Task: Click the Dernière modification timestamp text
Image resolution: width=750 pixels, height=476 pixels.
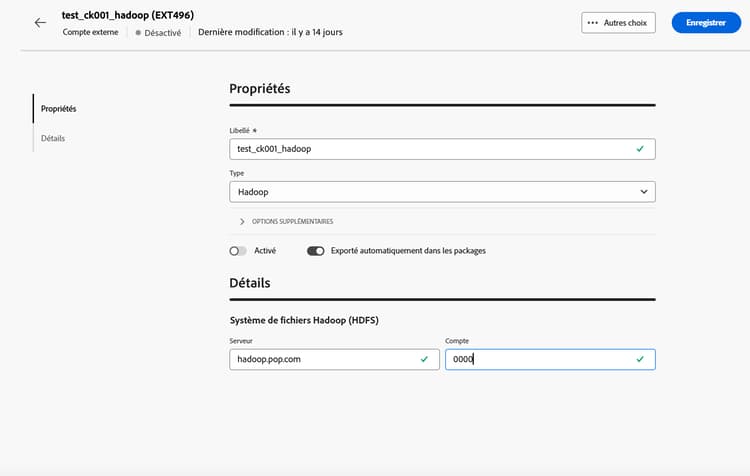Action: pyautogui.click(x=270, y=33)
